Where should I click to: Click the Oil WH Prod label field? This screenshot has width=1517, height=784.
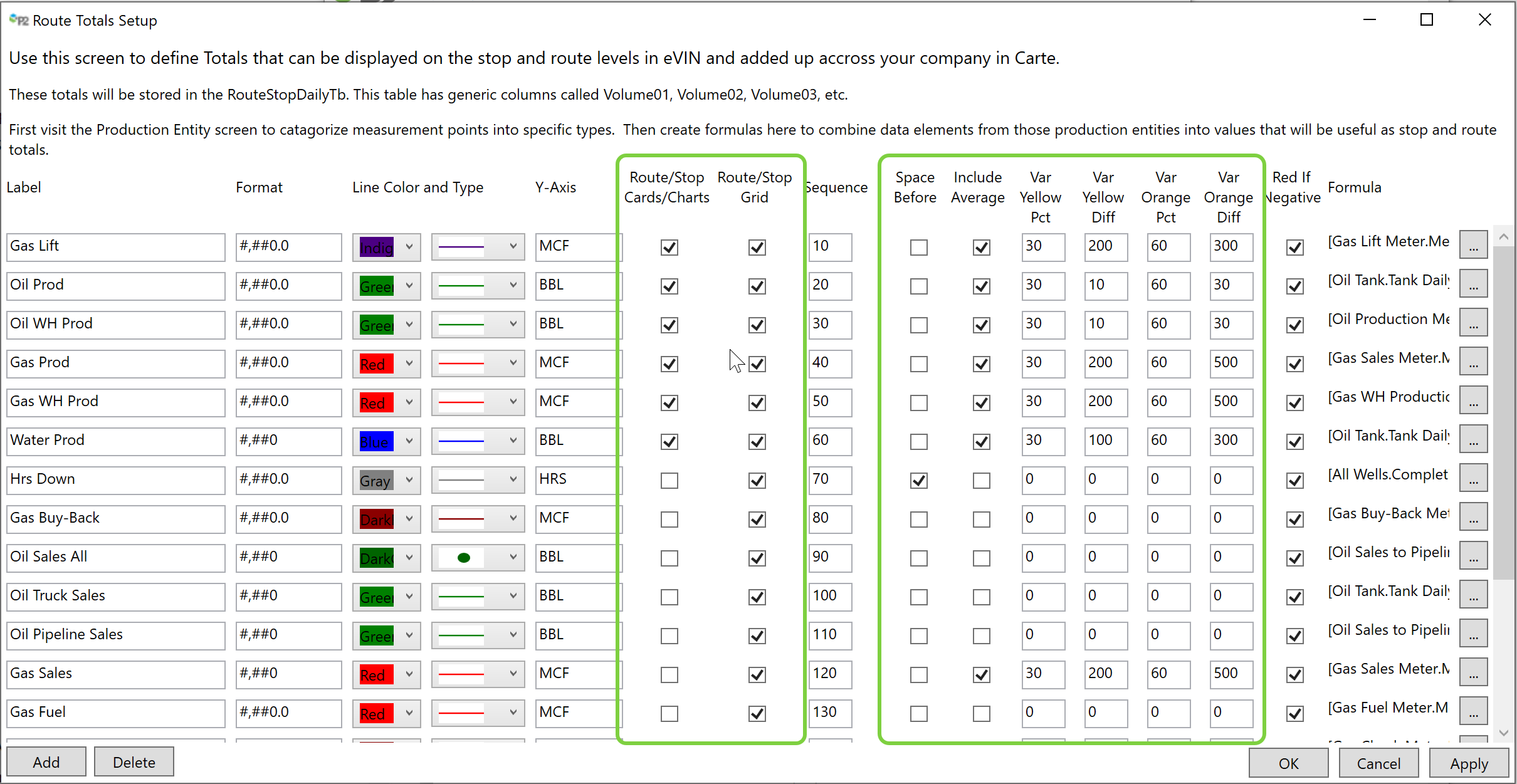click(x=116, y=323)
